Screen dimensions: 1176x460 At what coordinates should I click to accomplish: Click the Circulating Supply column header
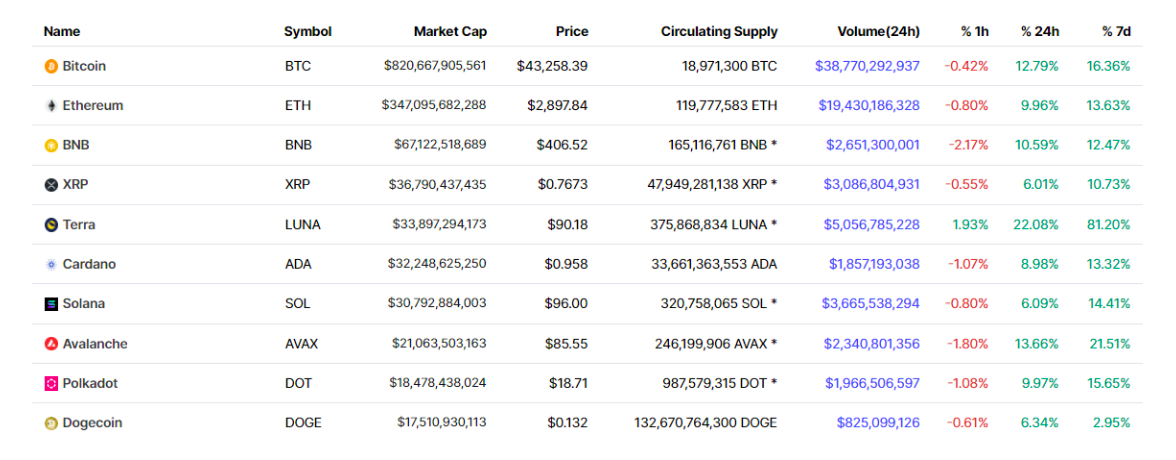pyautogui.click(x=719, y=31)
